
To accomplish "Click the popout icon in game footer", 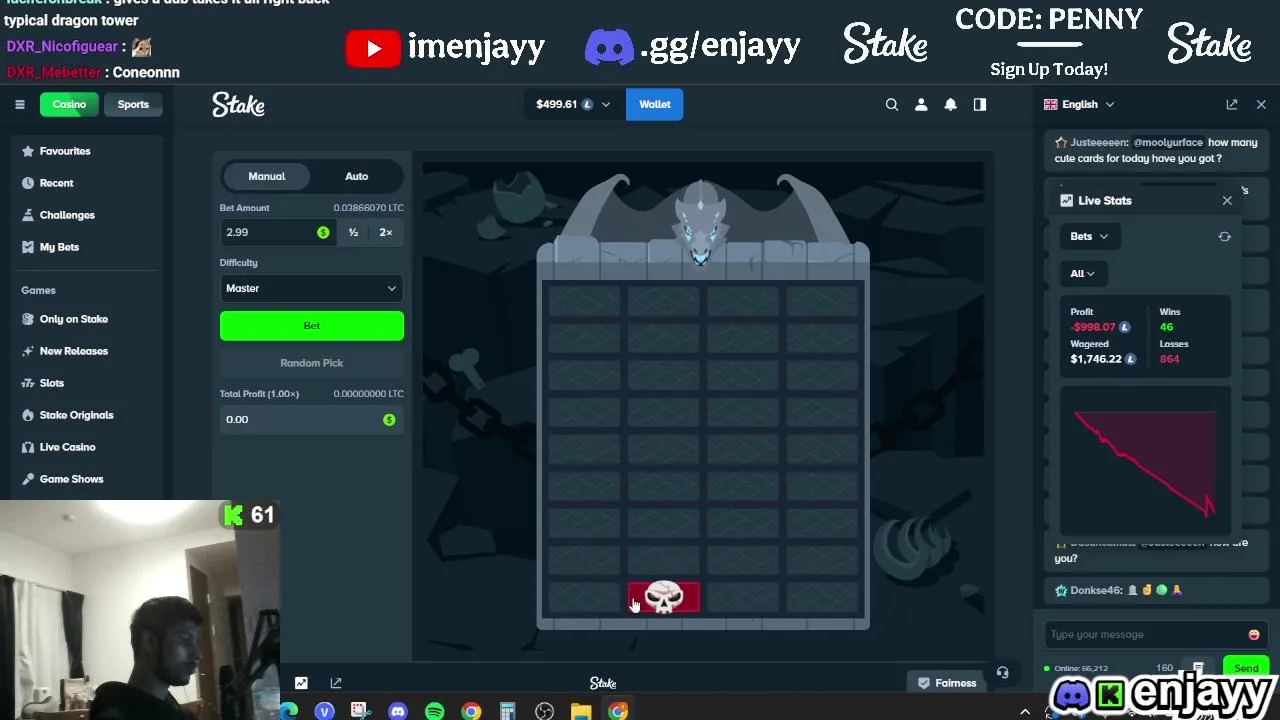I will point(336,683).
